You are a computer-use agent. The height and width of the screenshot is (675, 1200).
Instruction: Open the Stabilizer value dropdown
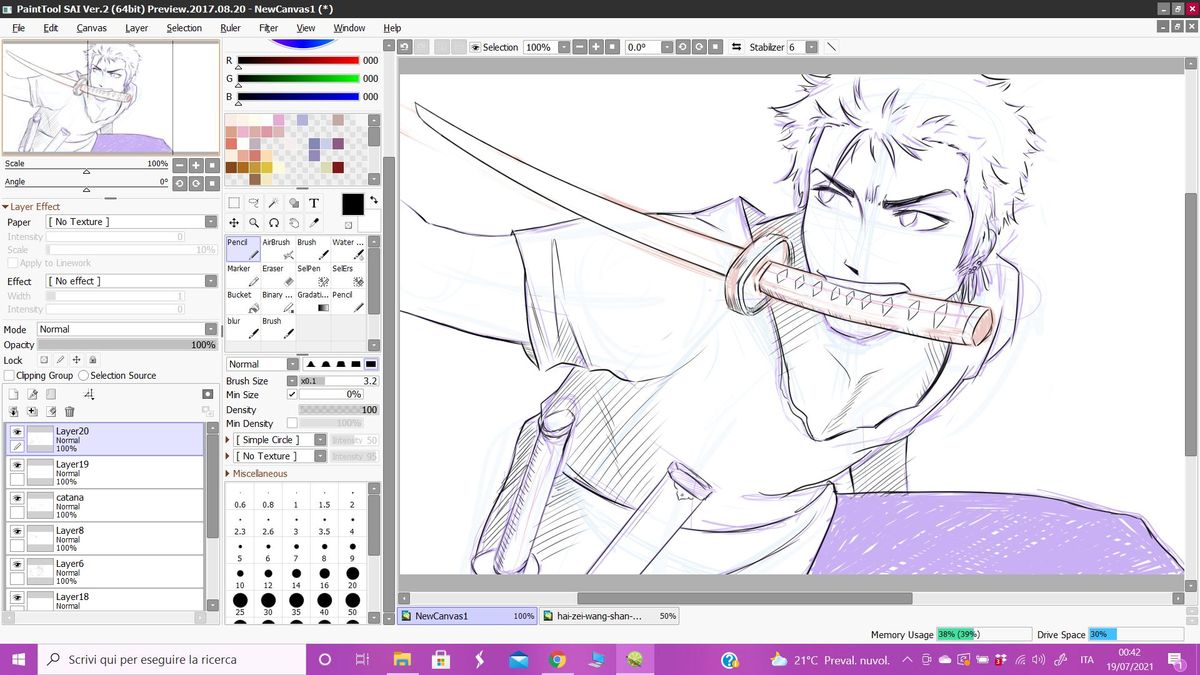pos(811,47)
